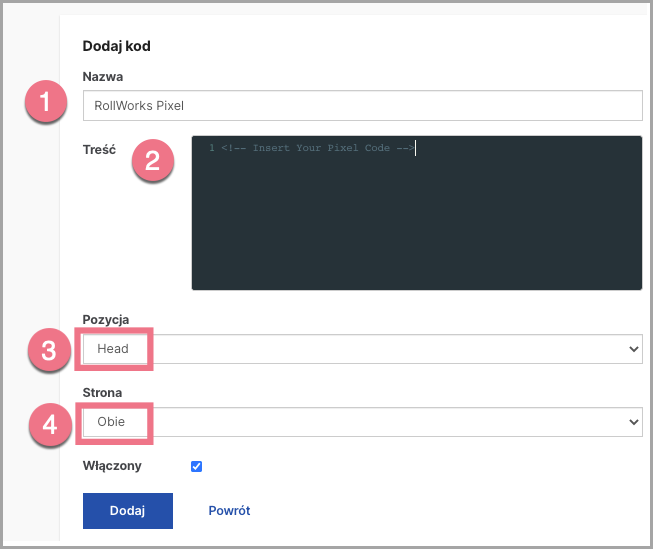Select the Obie value in Strona
653x549 pixels.
pyautogui.click(x=111, y=422)
